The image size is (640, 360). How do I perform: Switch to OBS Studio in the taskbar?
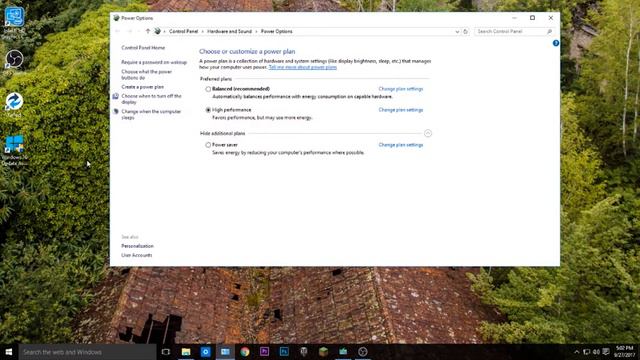(362, 351)
